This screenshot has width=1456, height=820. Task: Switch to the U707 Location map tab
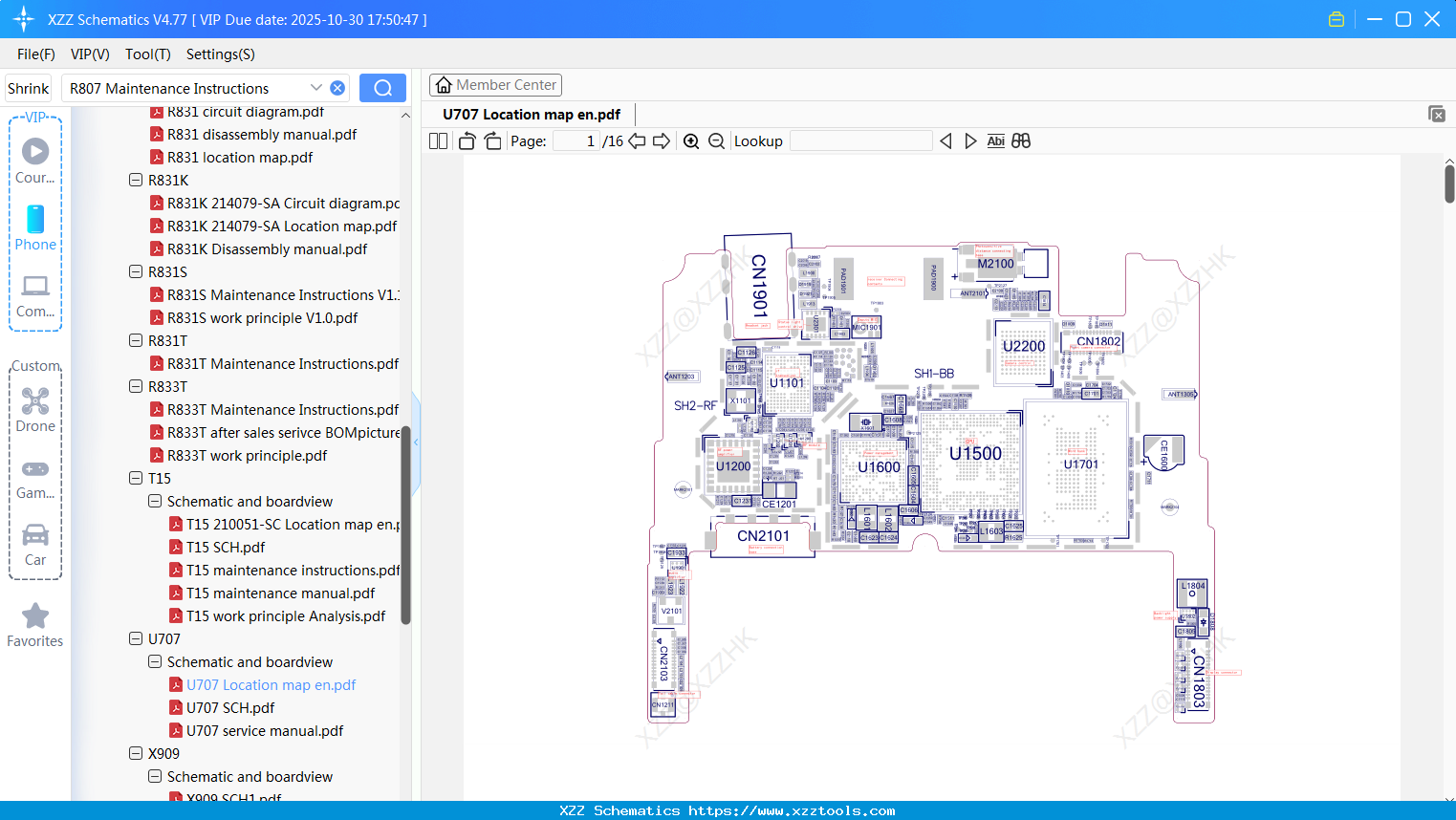point(529,114)
